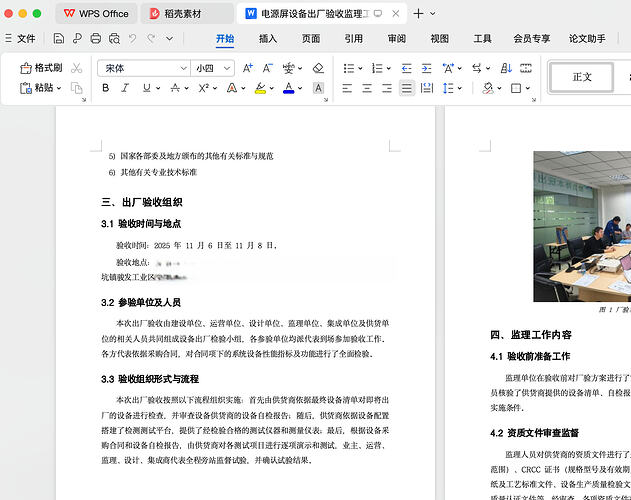Toggle Italic formatting

[125, 88]
